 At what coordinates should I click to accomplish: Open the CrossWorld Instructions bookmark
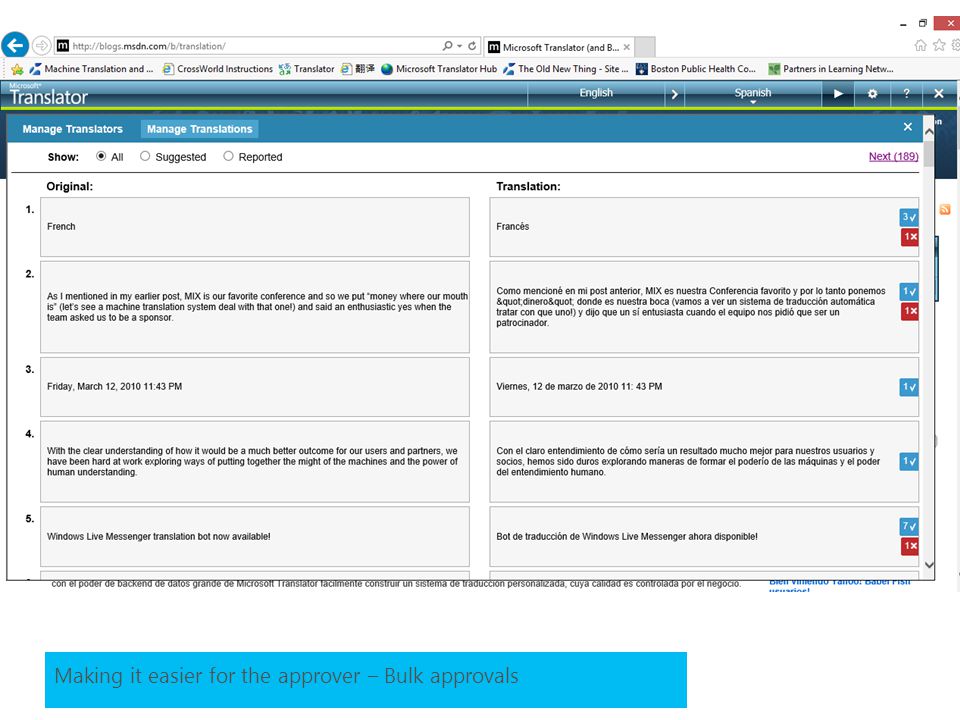coord(218,69)
